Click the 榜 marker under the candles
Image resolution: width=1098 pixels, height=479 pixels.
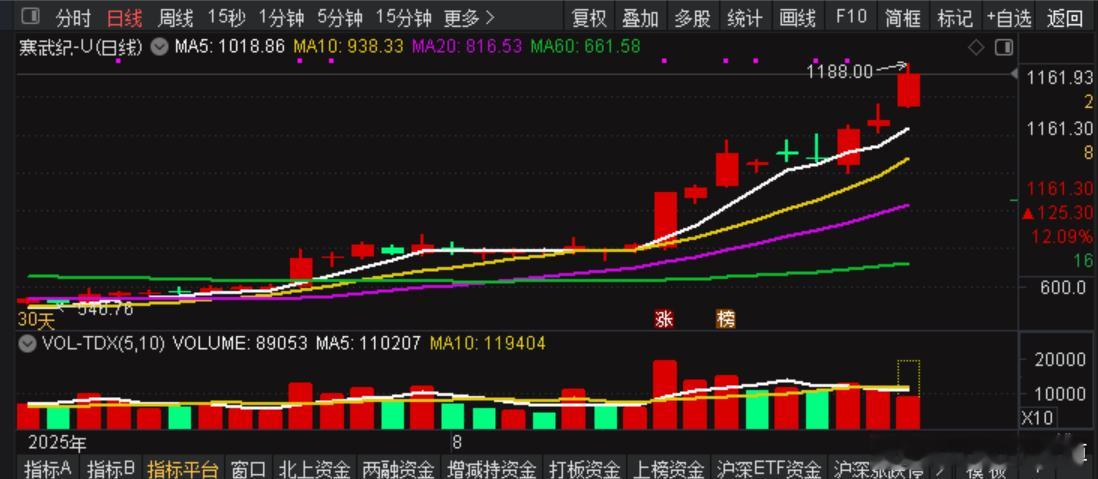pyautogui.click(x=726, y=319)
